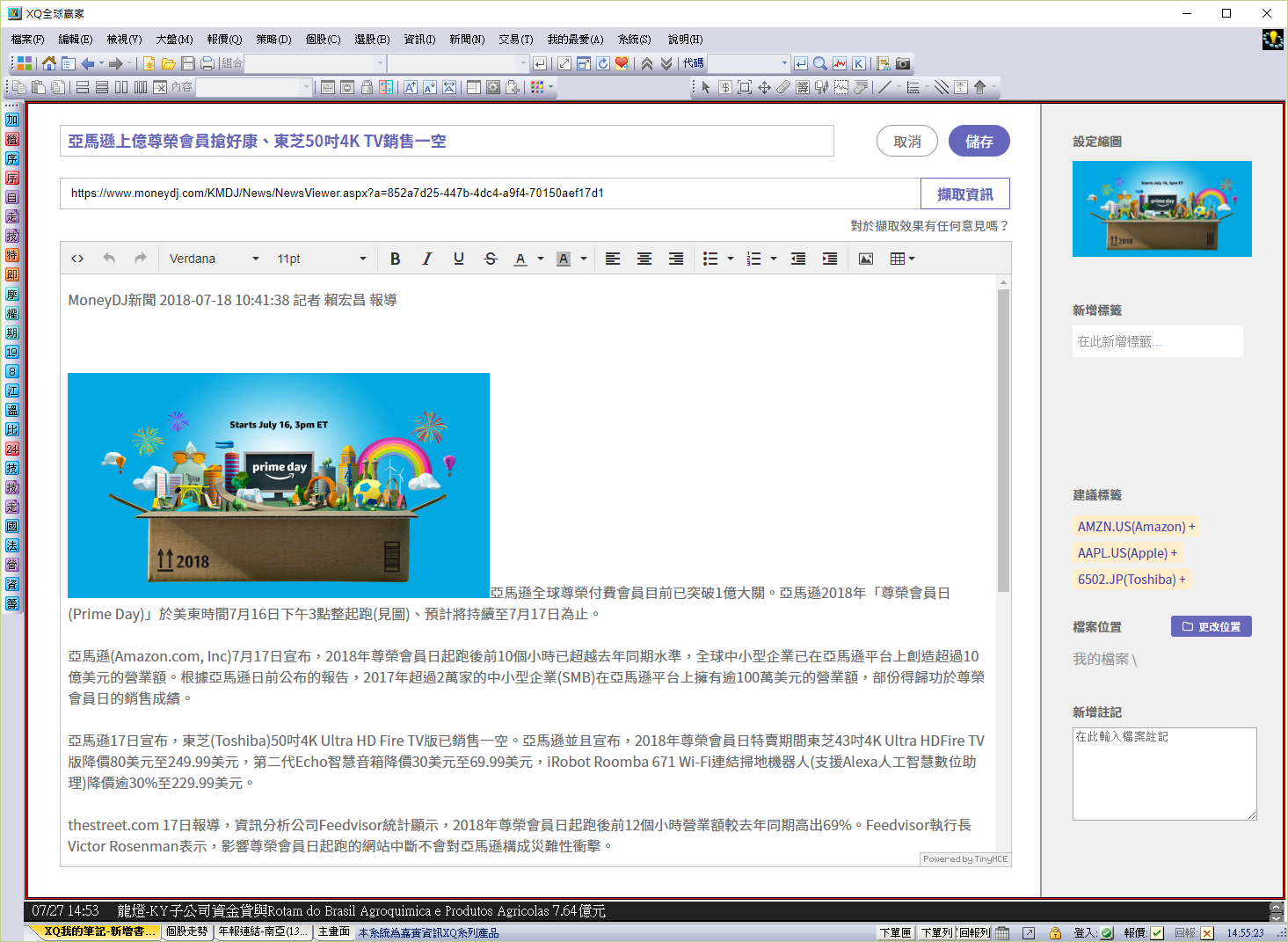
Task: Toggle Underline in the editor toolbar
Action: [x=459, y=259]
